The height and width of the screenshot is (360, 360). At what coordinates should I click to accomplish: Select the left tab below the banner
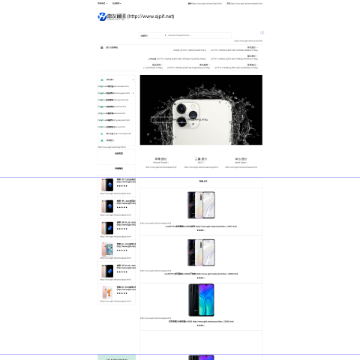[x=161, y=160]
